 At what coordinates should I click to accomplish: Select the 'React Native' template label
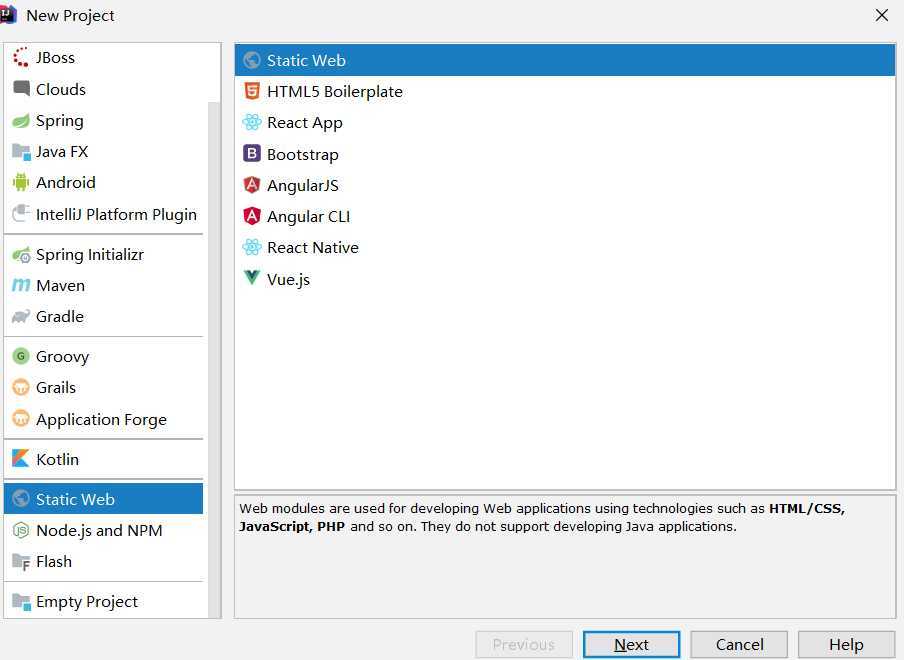point(313,247)
